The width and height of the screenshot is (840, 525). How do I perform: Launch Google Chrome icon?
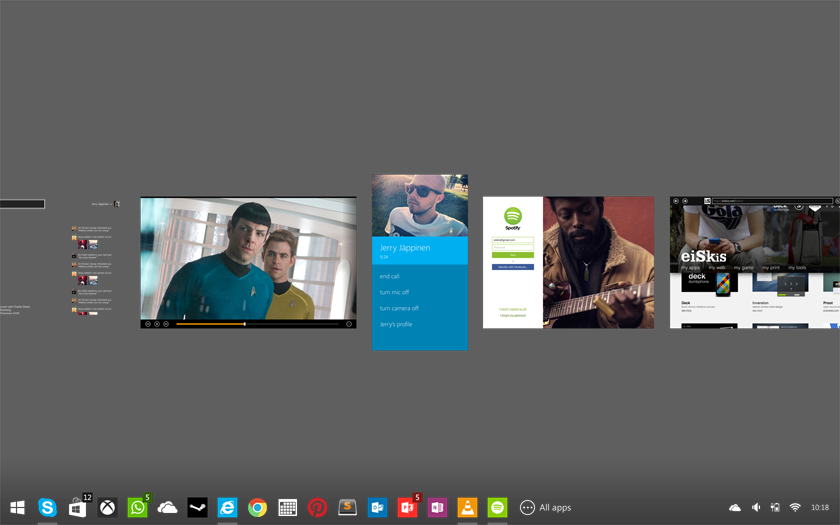[x=258, y=507]
